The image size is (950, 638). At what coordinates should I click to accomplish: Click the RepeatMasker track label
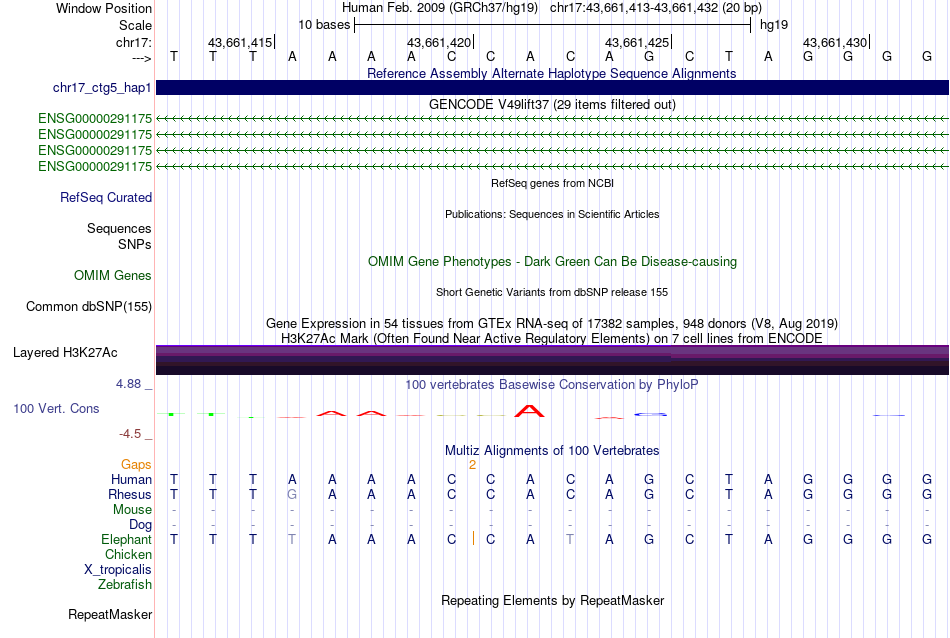[x=110, y=614]
